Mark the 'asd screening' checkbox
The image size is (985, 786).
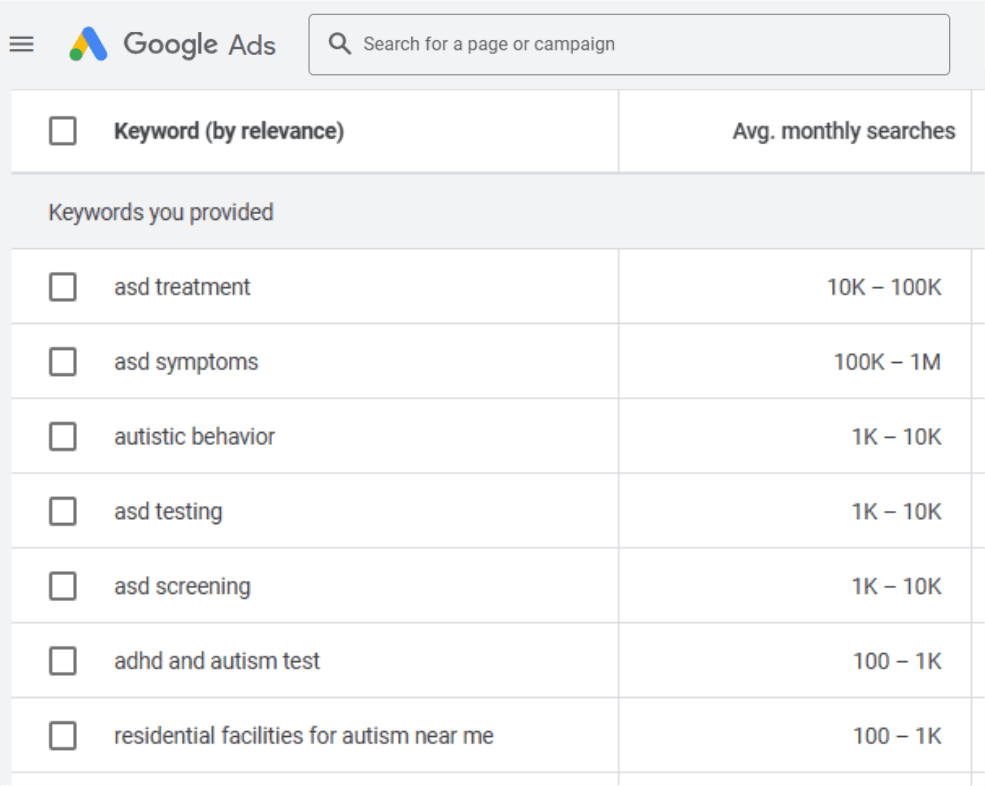point(63,587)
